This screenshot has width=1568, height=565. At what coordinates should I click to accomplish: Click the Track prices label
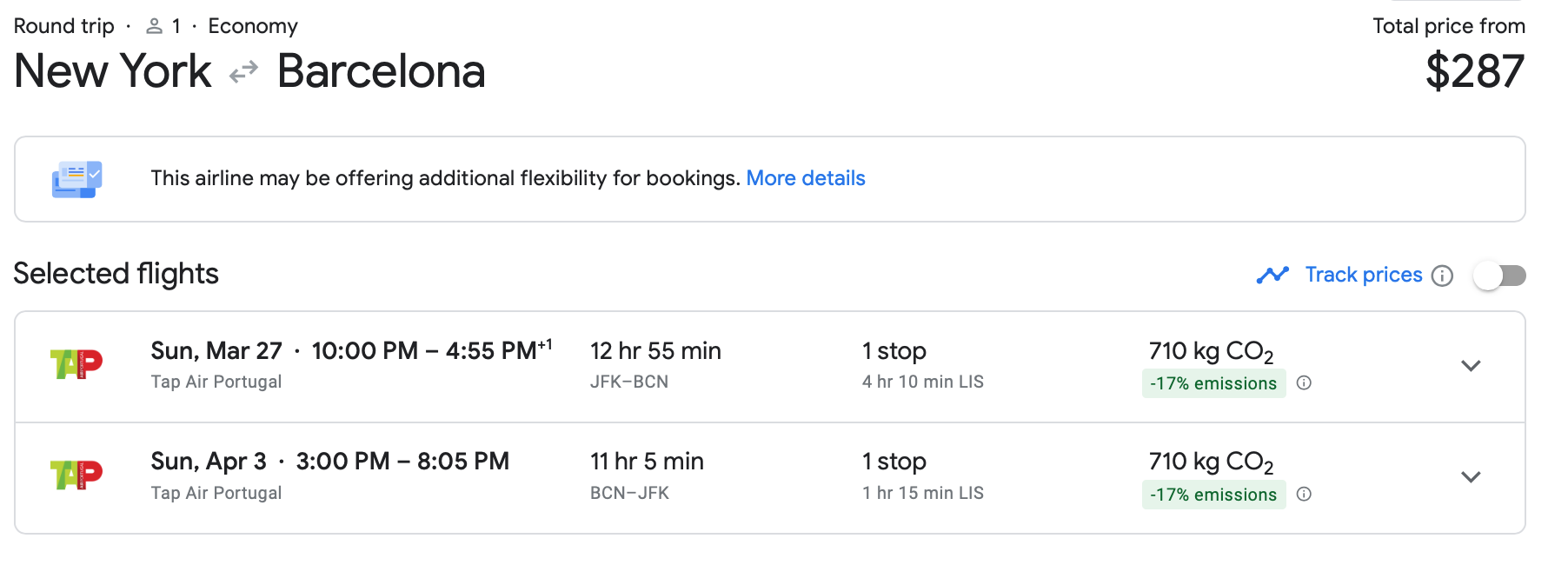pyautogui.click(x=1364, y=275)
